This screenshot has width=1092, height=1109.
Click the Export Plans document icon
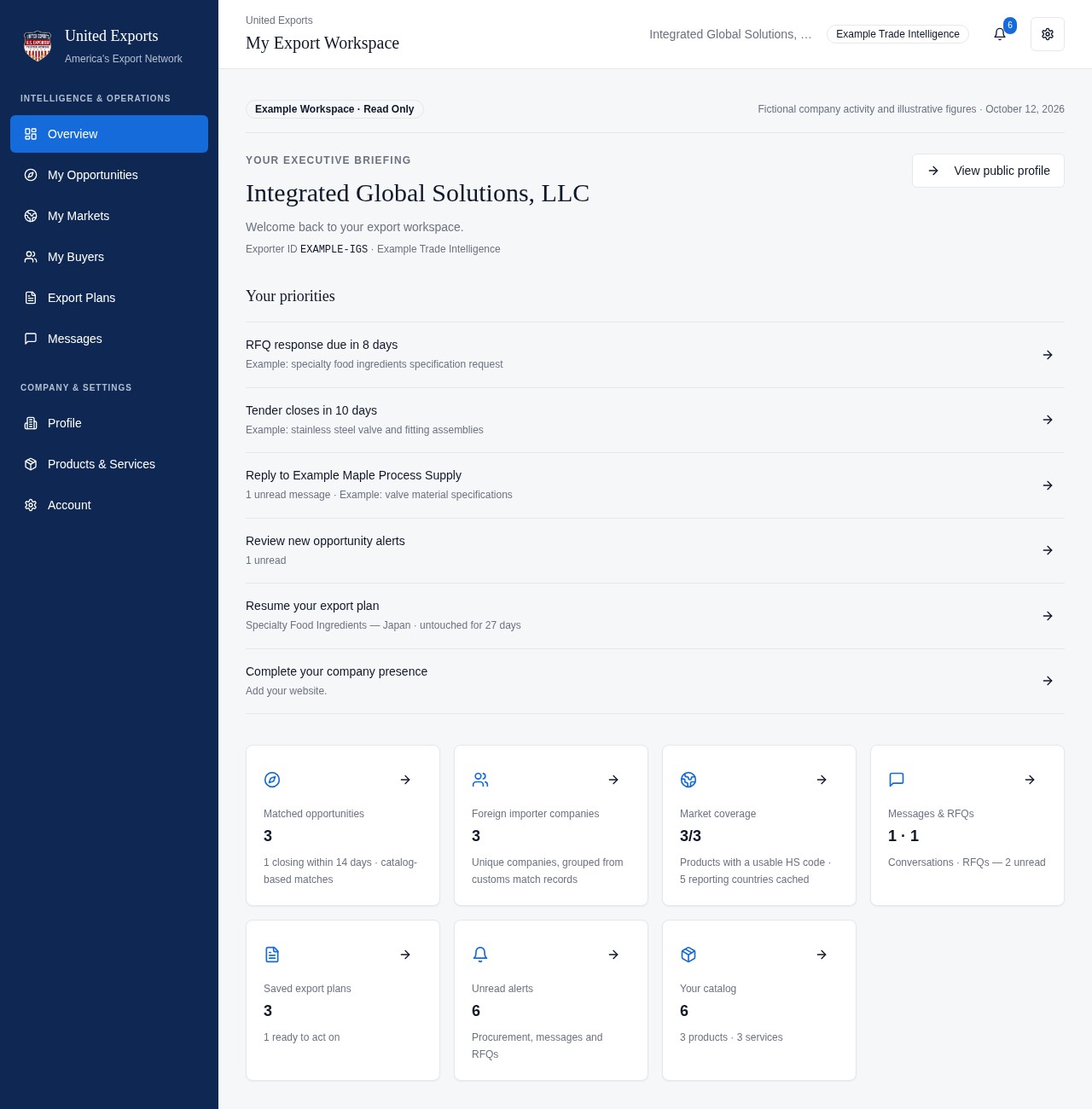[31, 298]
